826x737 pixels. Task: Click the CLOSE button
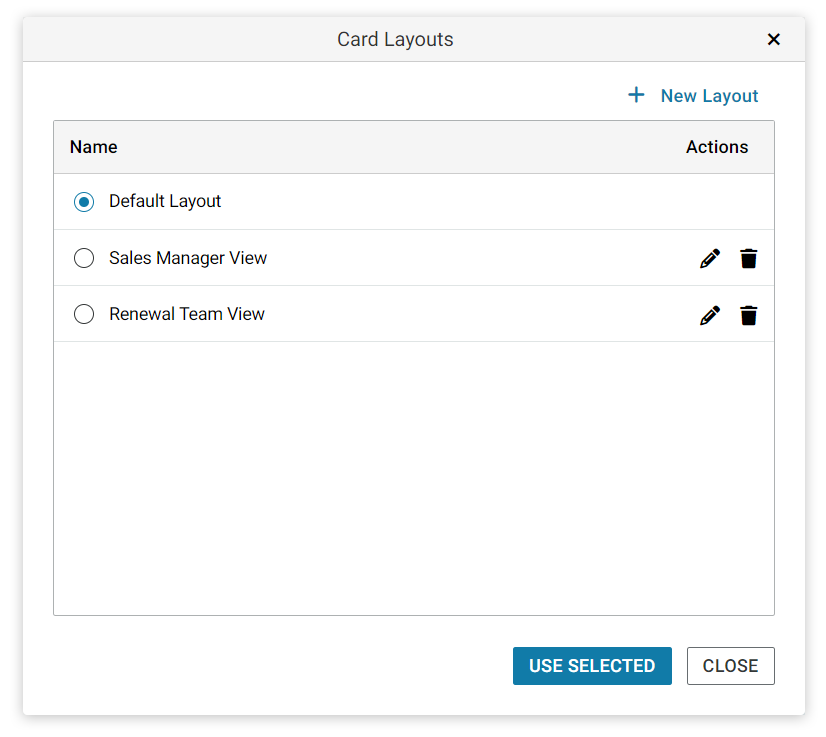(x=730, y=666)
